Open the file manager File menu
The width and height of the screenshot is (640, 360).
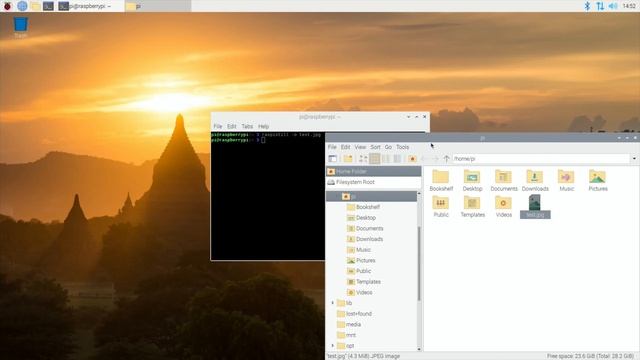click(332, 147)
